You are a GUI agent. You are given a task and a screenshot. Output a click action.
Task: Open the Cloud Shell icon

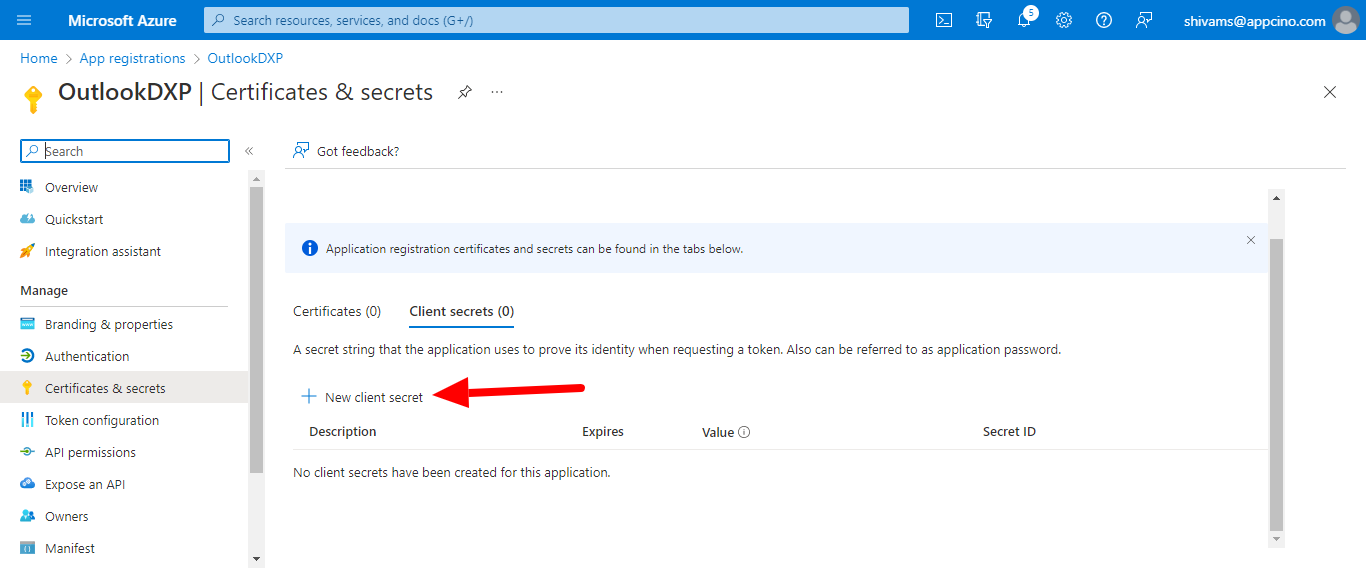(x=943, y=20)
